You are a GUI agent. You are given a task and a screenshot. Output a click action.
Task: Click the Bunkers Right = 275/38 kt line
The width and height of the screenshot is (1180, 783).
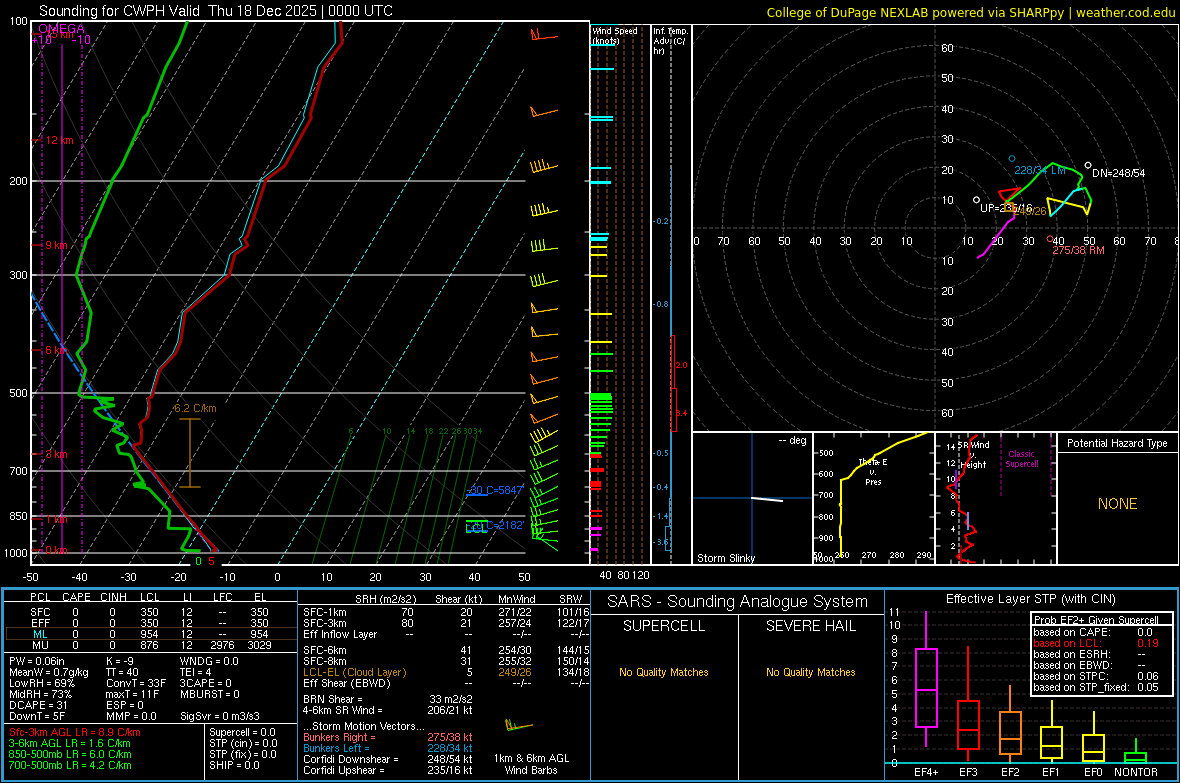pos(388,737)
